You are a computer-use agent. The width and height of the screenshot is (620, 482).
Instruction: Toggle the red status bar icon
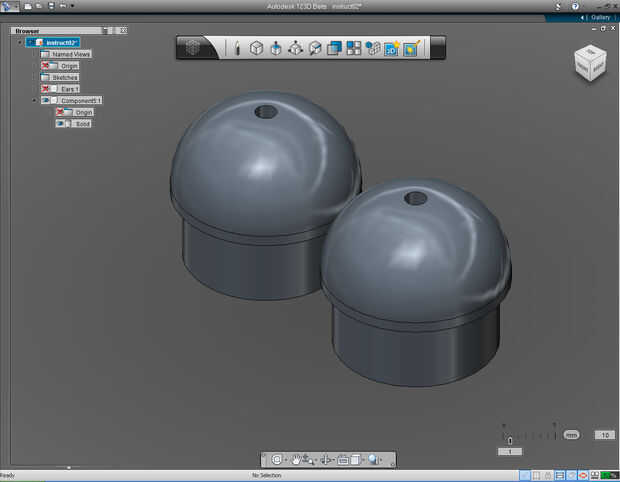[583, 476]
